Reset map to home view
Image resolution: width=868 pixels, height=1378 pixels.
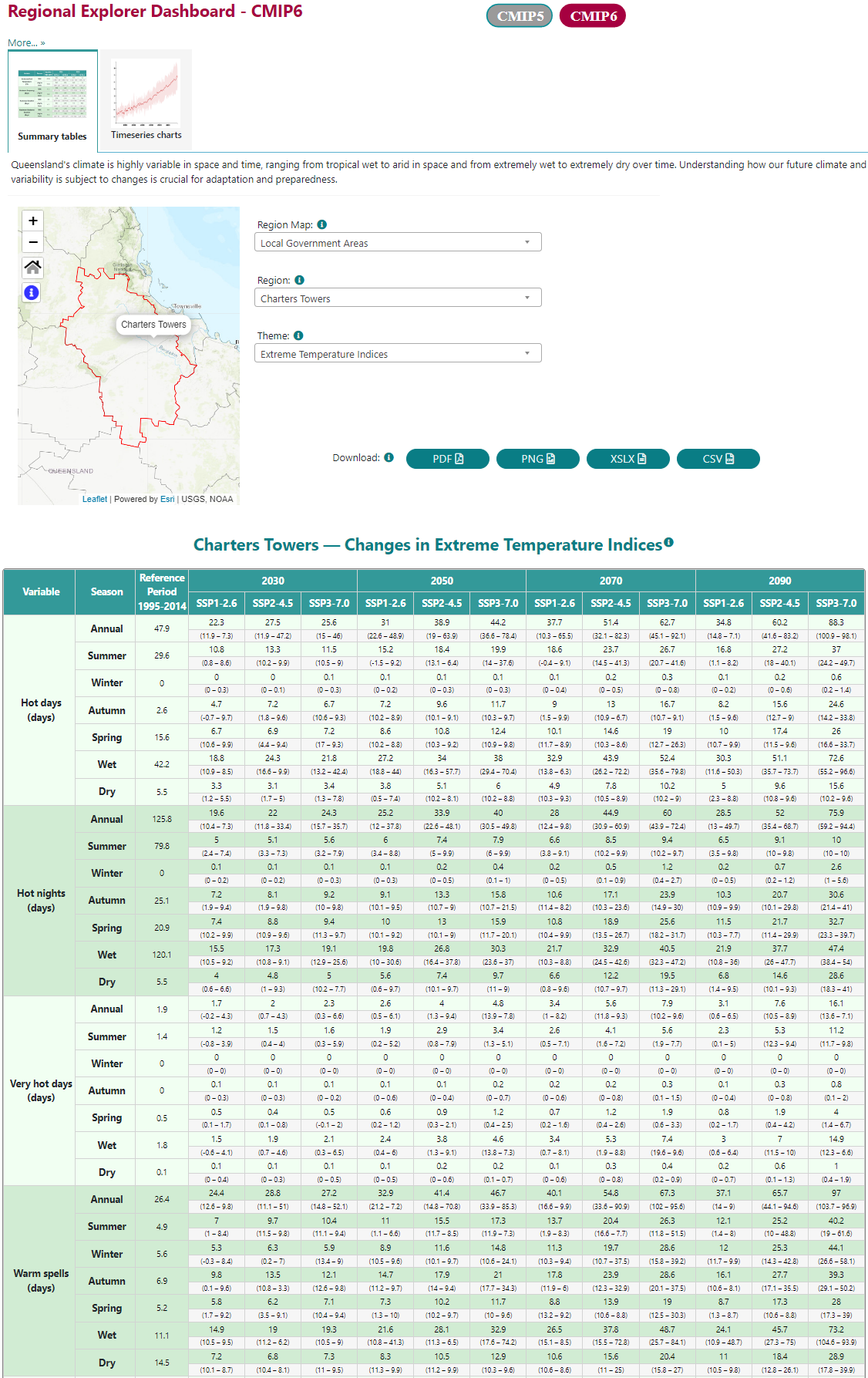(32, 268)
